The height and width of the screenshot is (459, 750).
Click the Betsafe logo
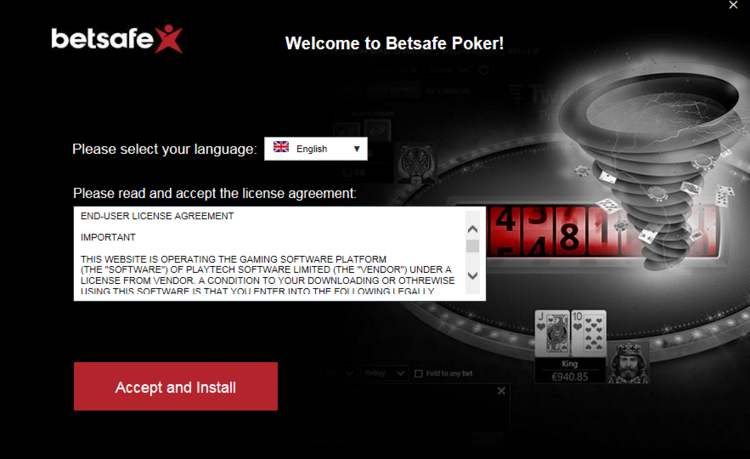point(117,39)
